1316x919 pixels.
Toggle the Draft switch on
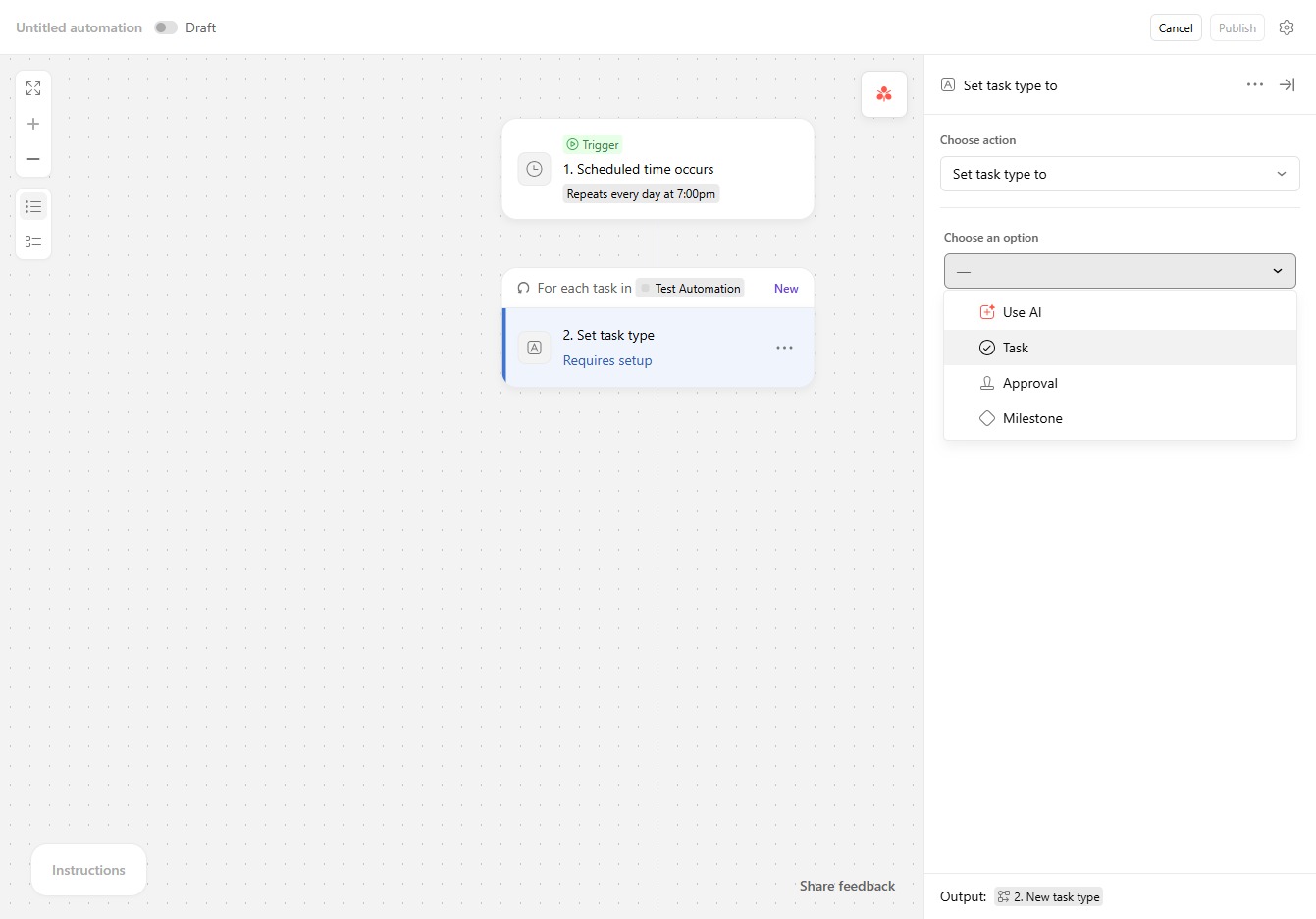(x=166, y=27)
